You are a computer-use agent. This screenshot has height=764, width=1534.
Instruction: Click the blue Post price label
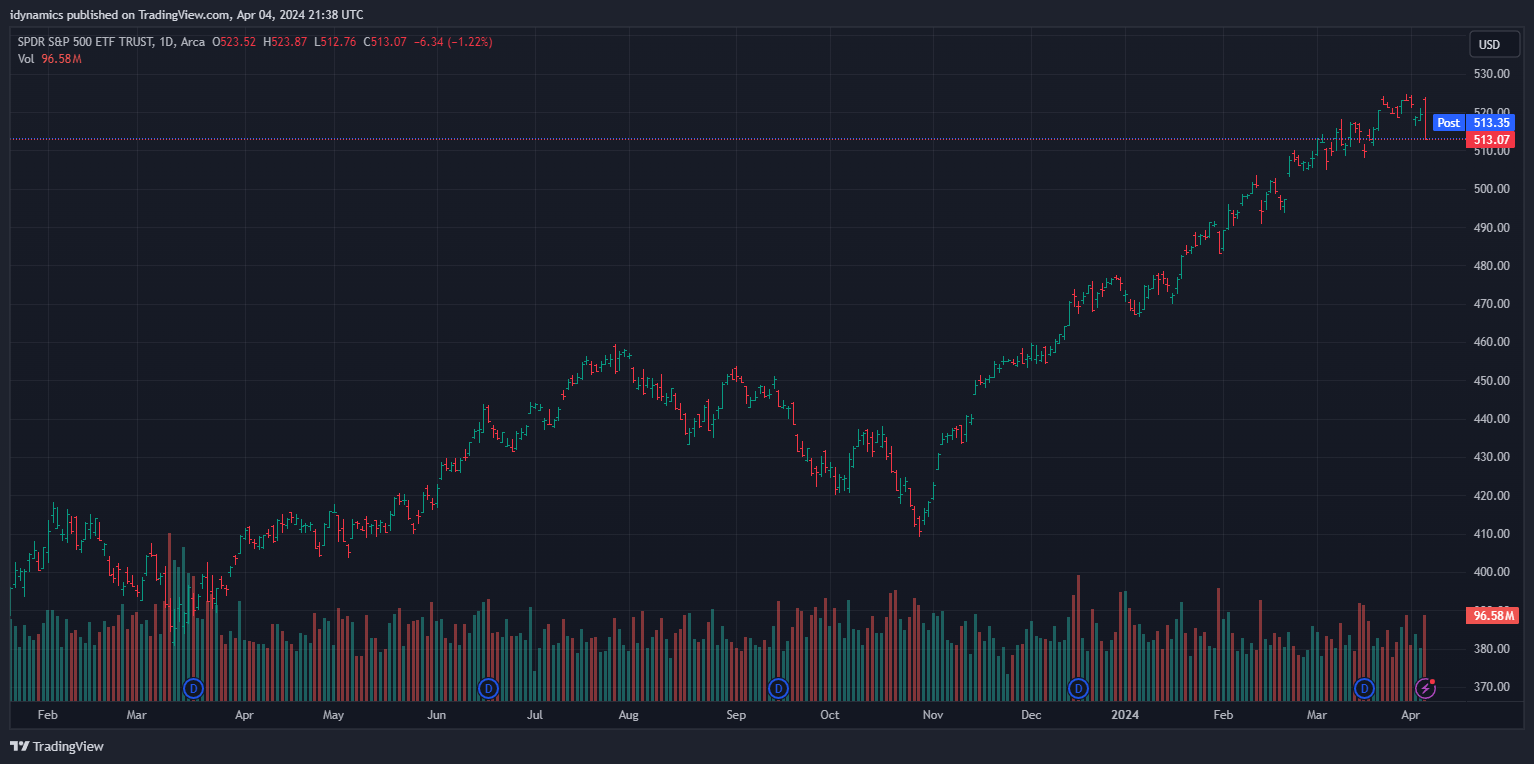pyautogui.click(x=1448, y=123)
